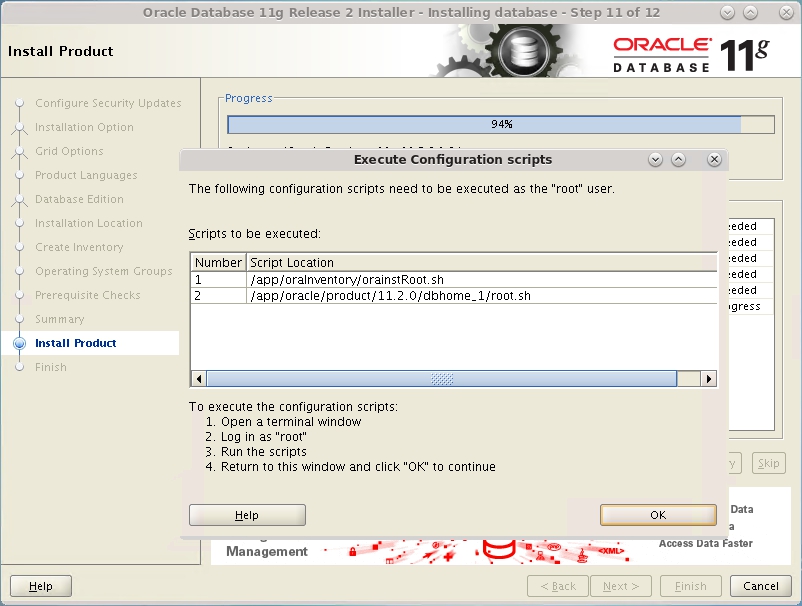Select Grid Options step
Image resolution: width=802 pixels, height=606 pixels.
[69, 151]
